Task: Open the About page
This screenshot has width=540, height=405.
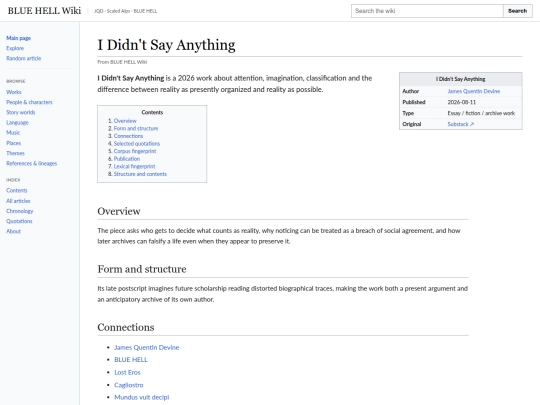Action: tap(13, 231)
